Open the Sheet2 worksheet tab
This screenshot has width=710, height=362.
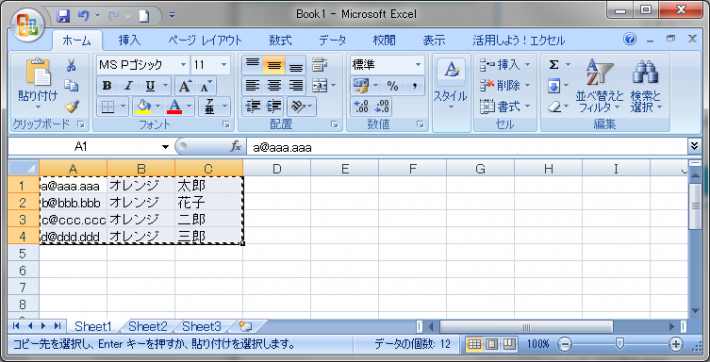tap(148, 326)
